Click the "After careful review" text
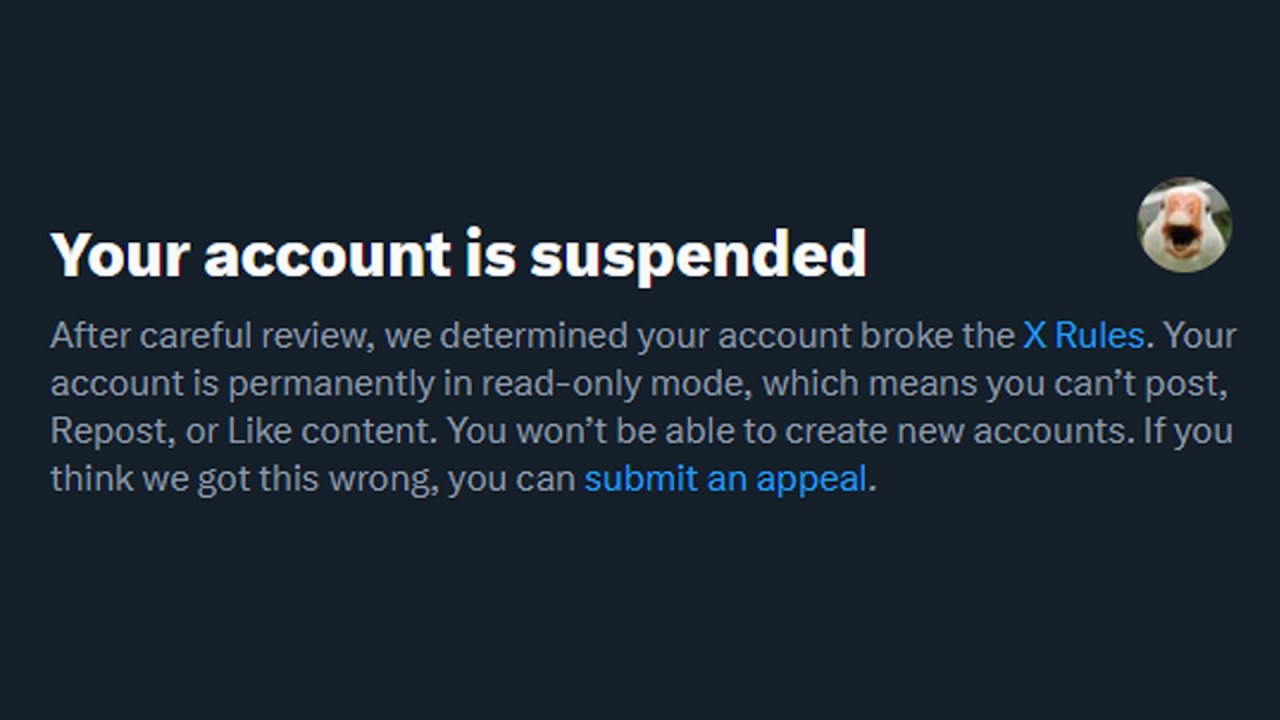This screenshot has height=720, width=1280. tap(212, 335)
